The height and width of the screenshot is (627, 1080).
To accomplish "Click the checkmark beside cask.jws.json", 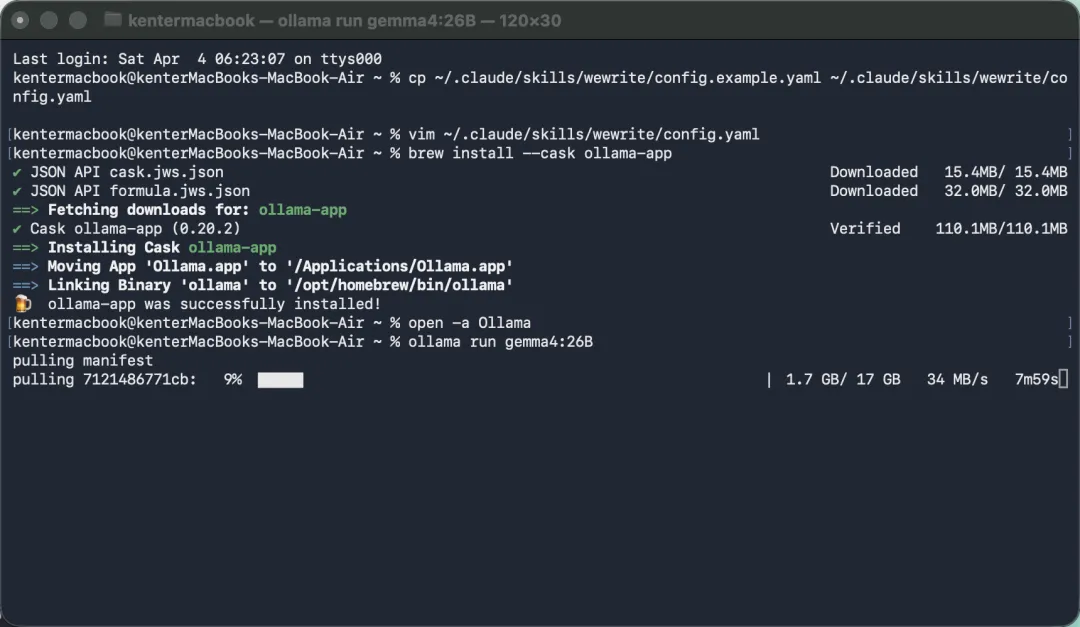I will click(x=17, y=172).
